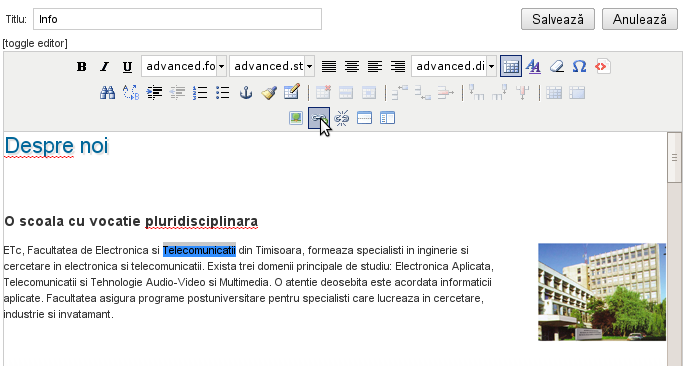Screen dimensions: 688x366
Task: Apply center alignment to text
Action: 351,66
